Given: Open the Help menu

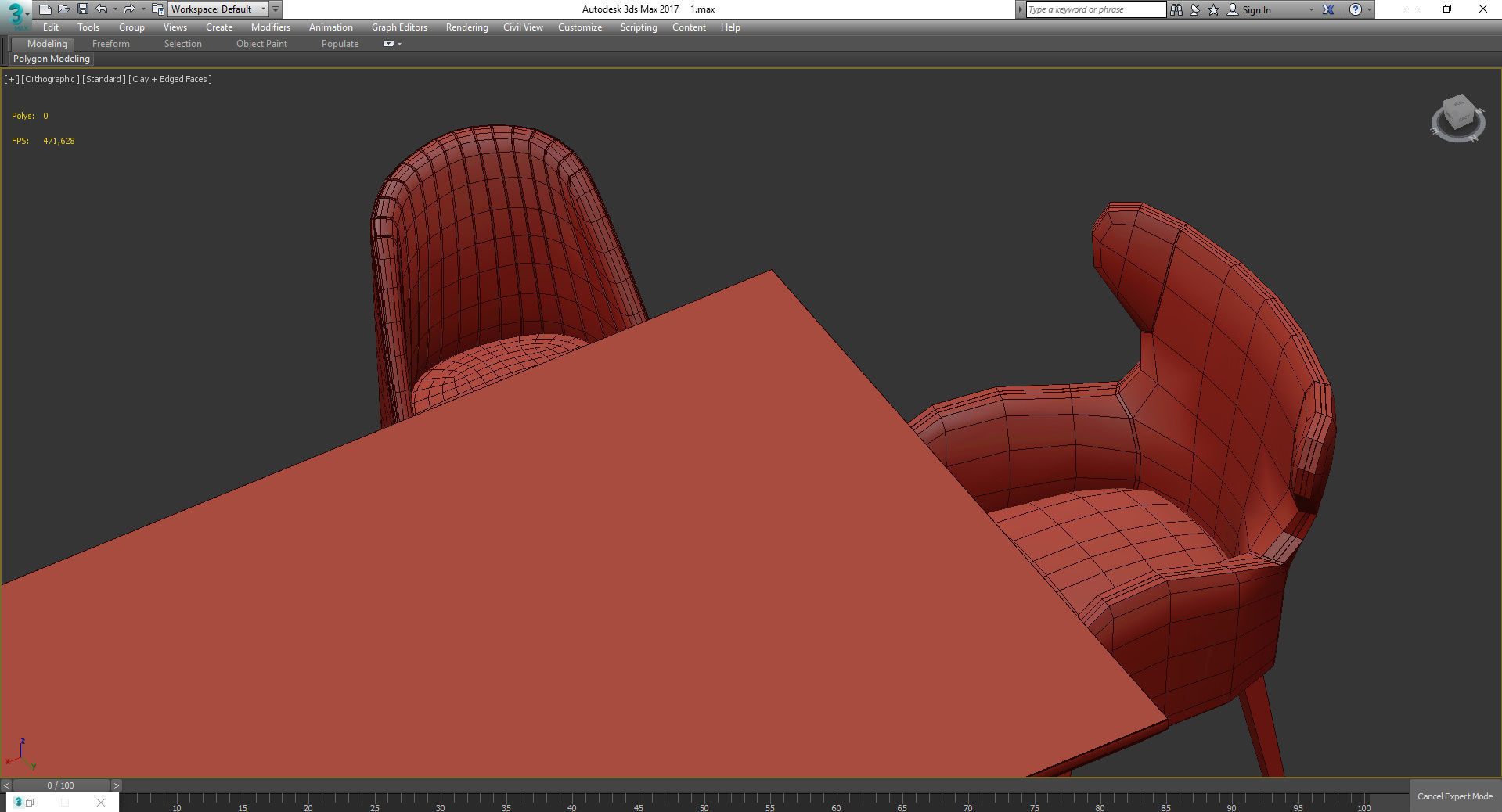Looking at the screenshot, I should click(730, 27).
